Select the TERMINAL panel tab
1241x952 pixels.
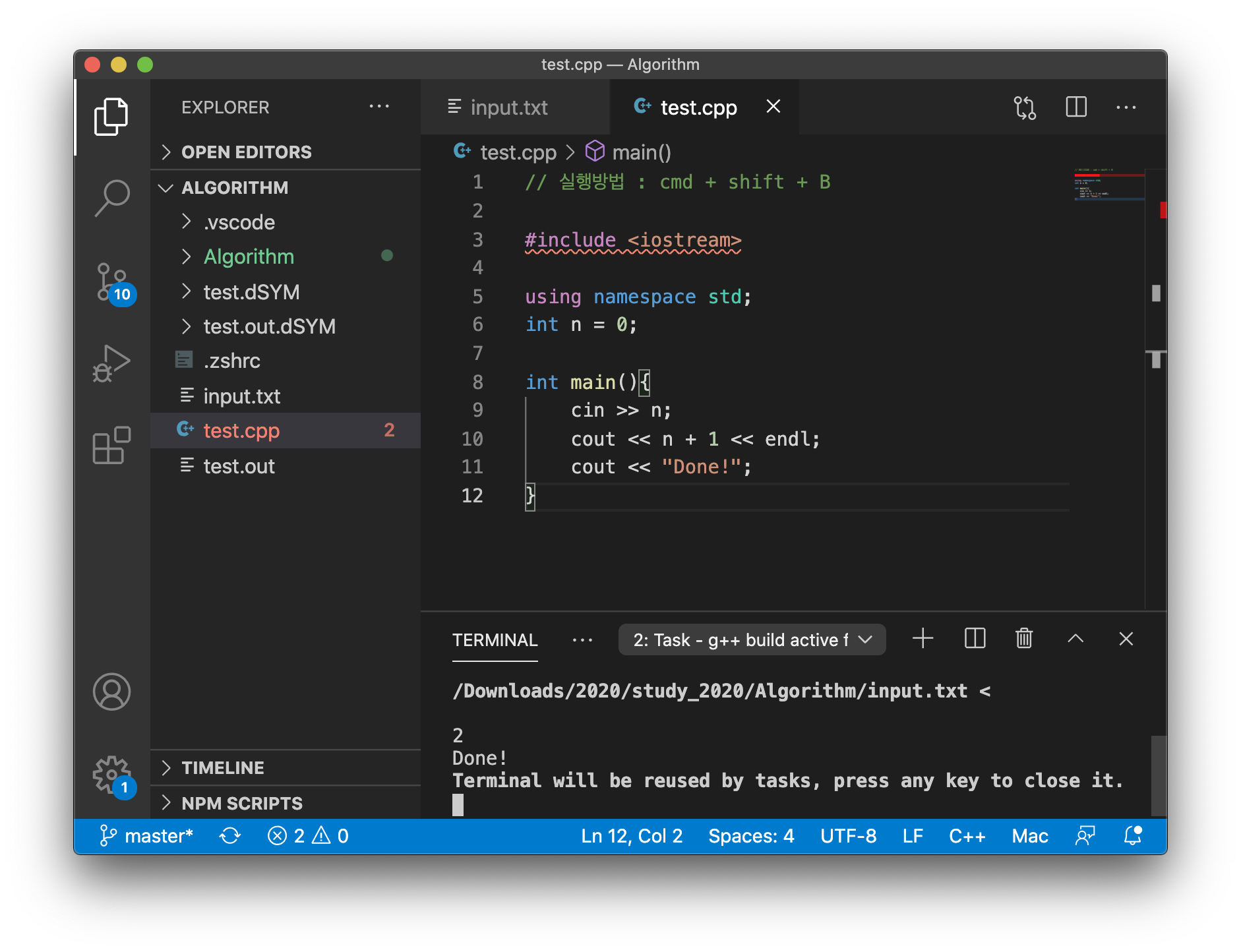(495, 639)
